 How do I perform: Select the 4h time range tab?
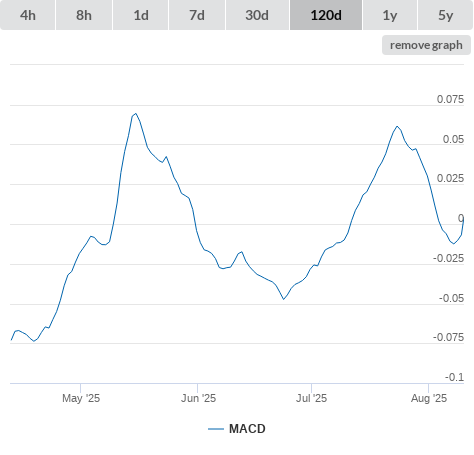[28, 15]
